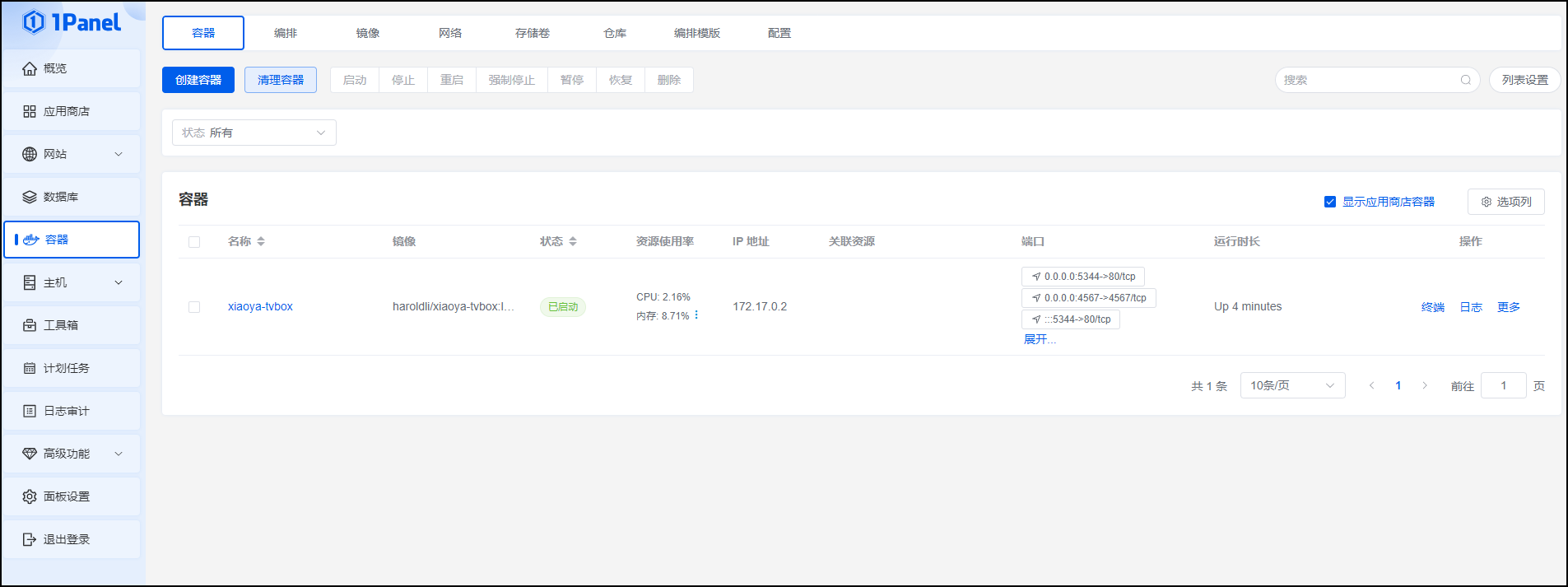Switch to the 存储卷 tab
The height and width of the screenshot is (587, 1568).
(x=533, y=33)
